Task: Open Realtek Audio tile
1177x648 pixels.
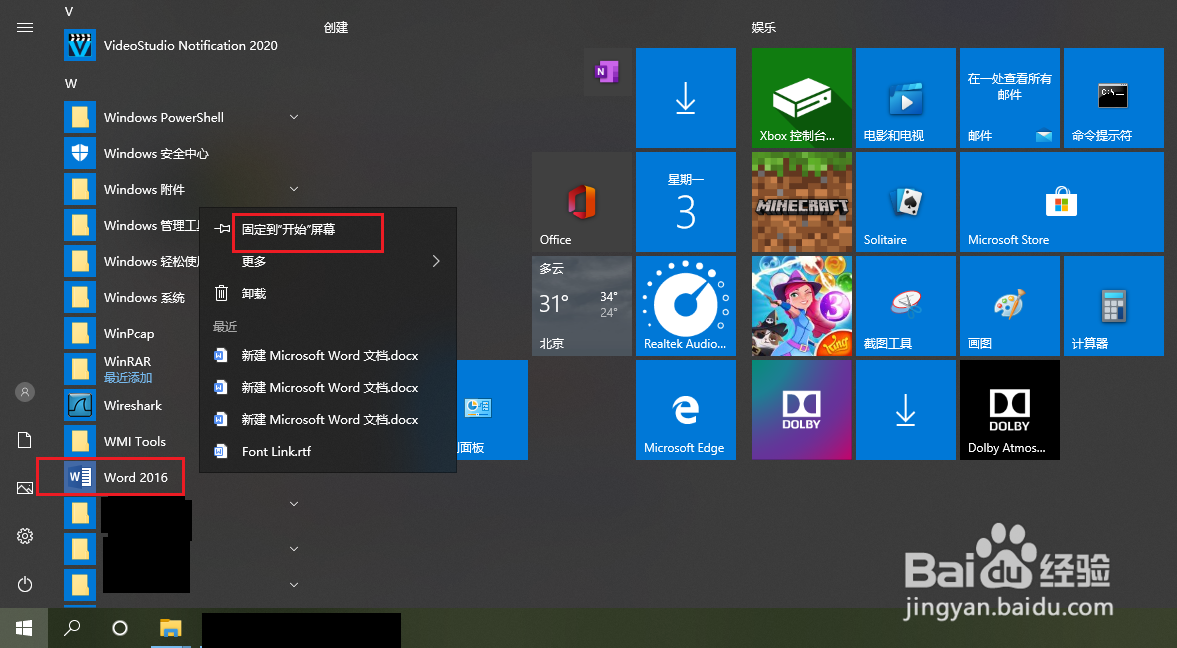Action: click(x=686, y=306)
